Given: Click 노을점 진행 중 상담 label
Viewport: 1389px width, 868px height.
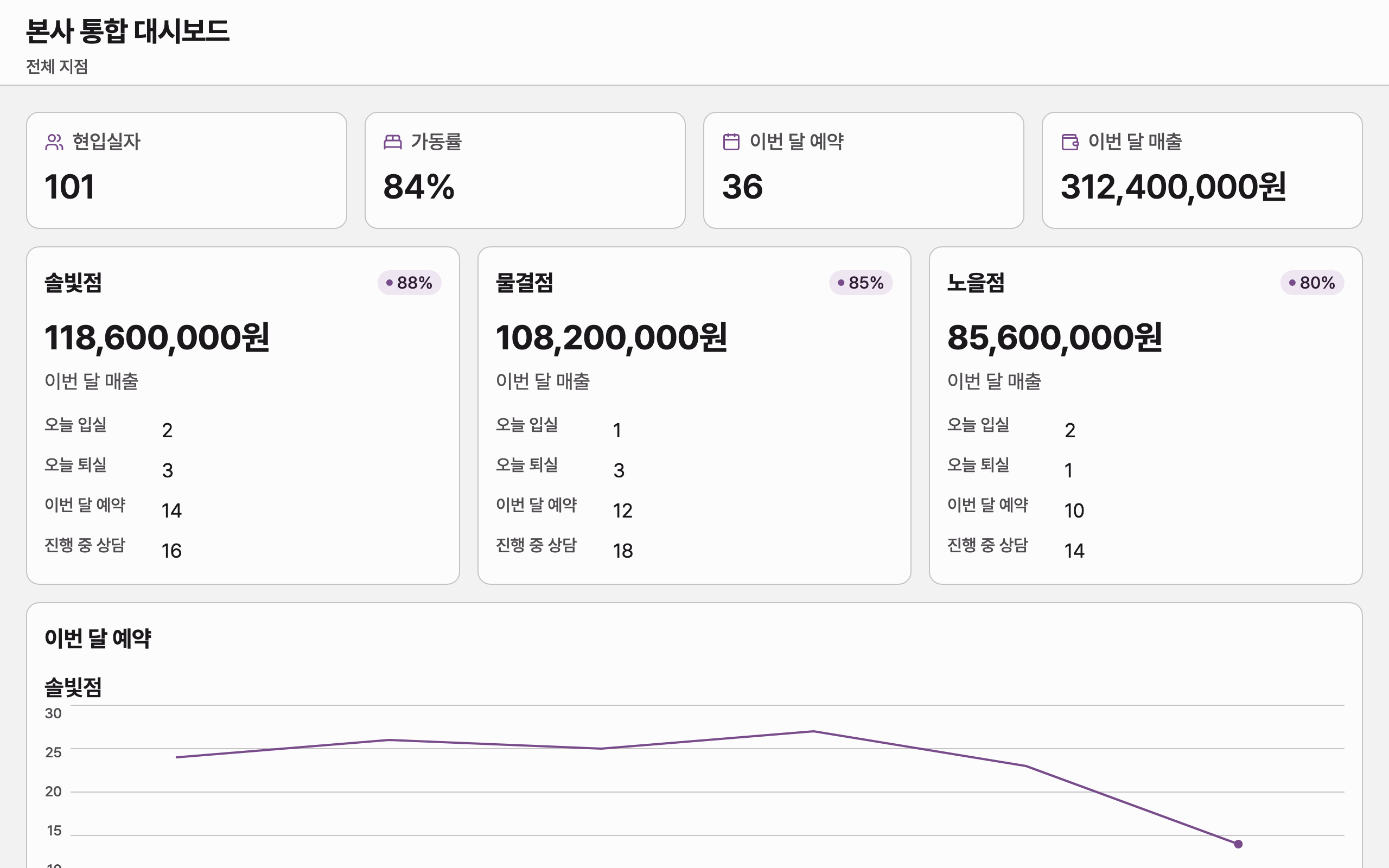Looking at the screenshot, I should pos(987,545).
